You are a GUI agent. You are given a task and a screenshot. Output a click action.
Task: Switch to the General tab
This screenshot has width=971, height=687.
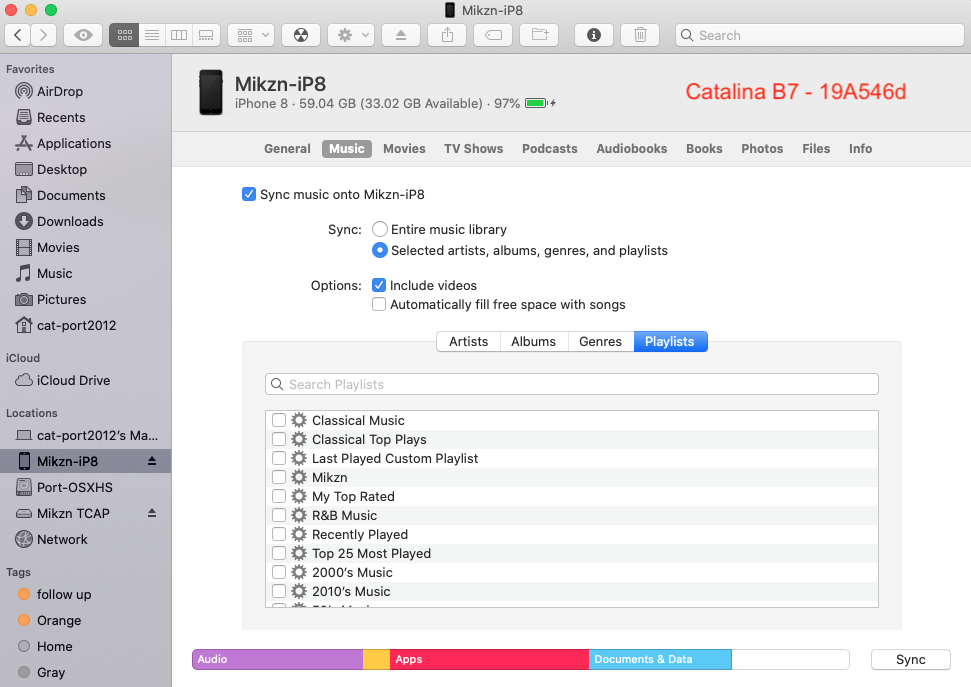pos(287,149)
